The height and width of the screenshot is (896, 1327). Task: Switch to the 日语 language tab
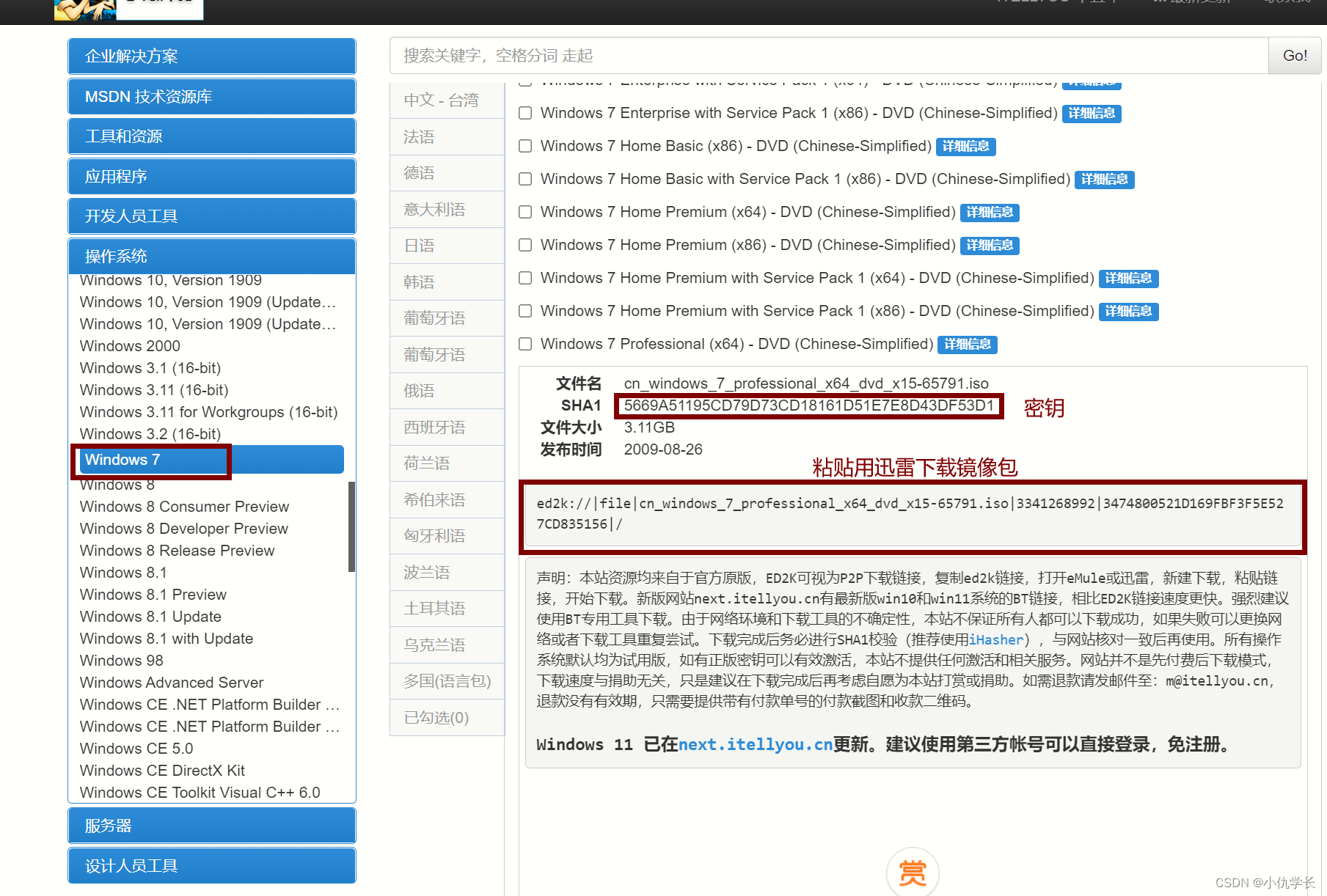pos(447,246)
